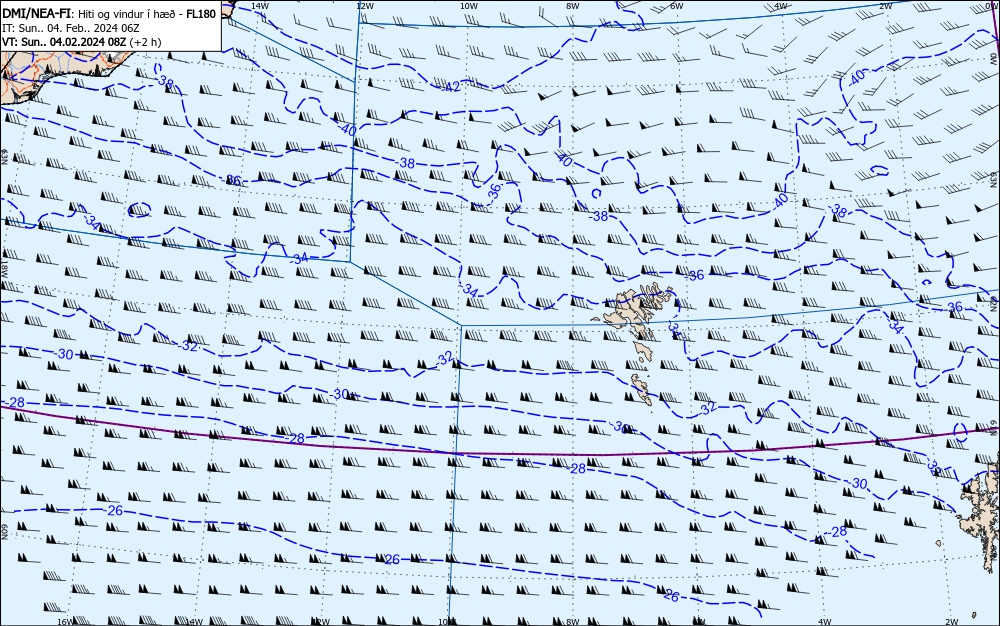Viewport: 1000px width, 626px height.
Task: Click the valid time line 'VT: Sun.. 04.02.2024 08Z (+2 h)'
Action: (x=82, y=42)
